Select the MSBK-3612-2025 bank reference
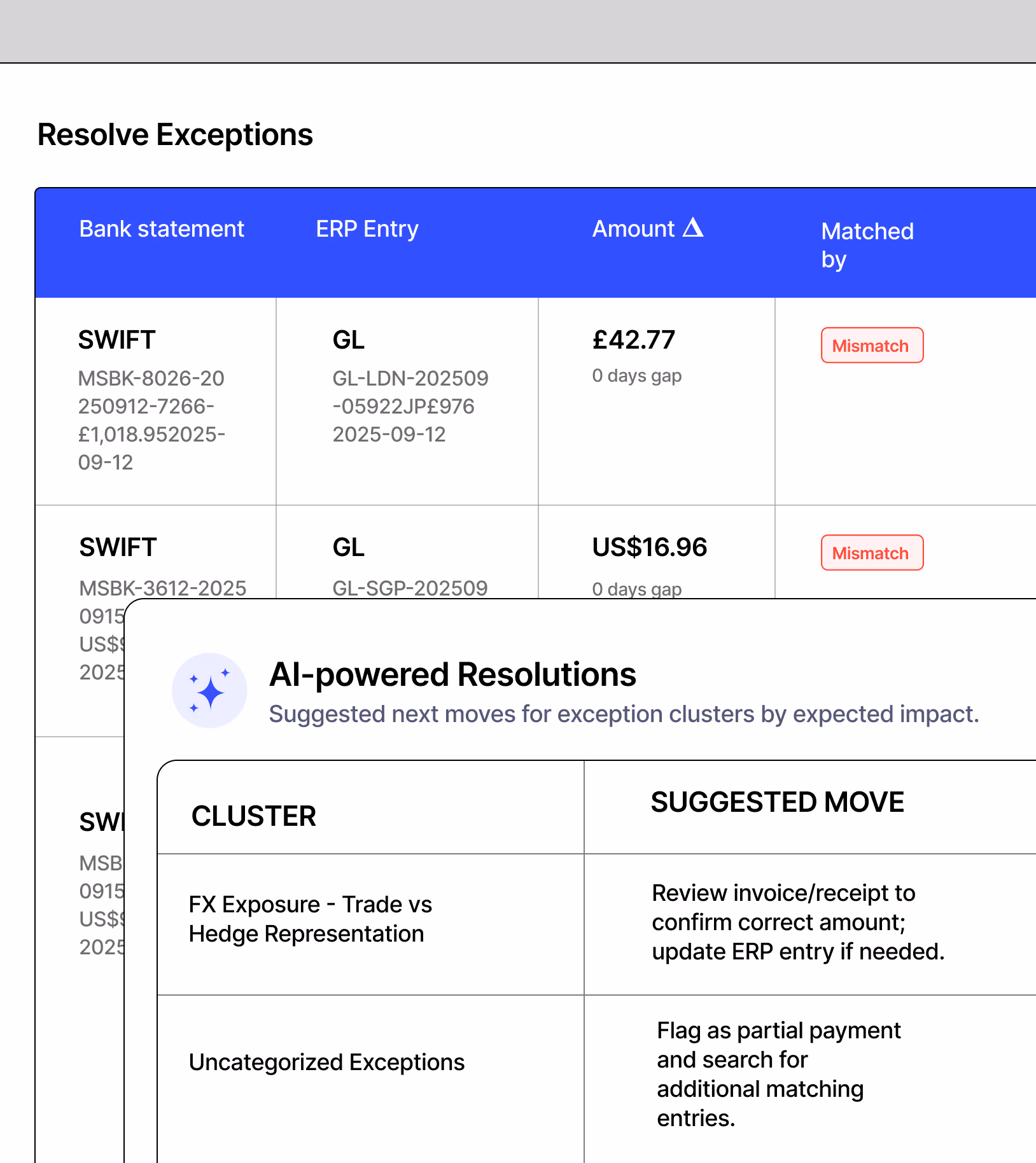 [x=162, y=588]
